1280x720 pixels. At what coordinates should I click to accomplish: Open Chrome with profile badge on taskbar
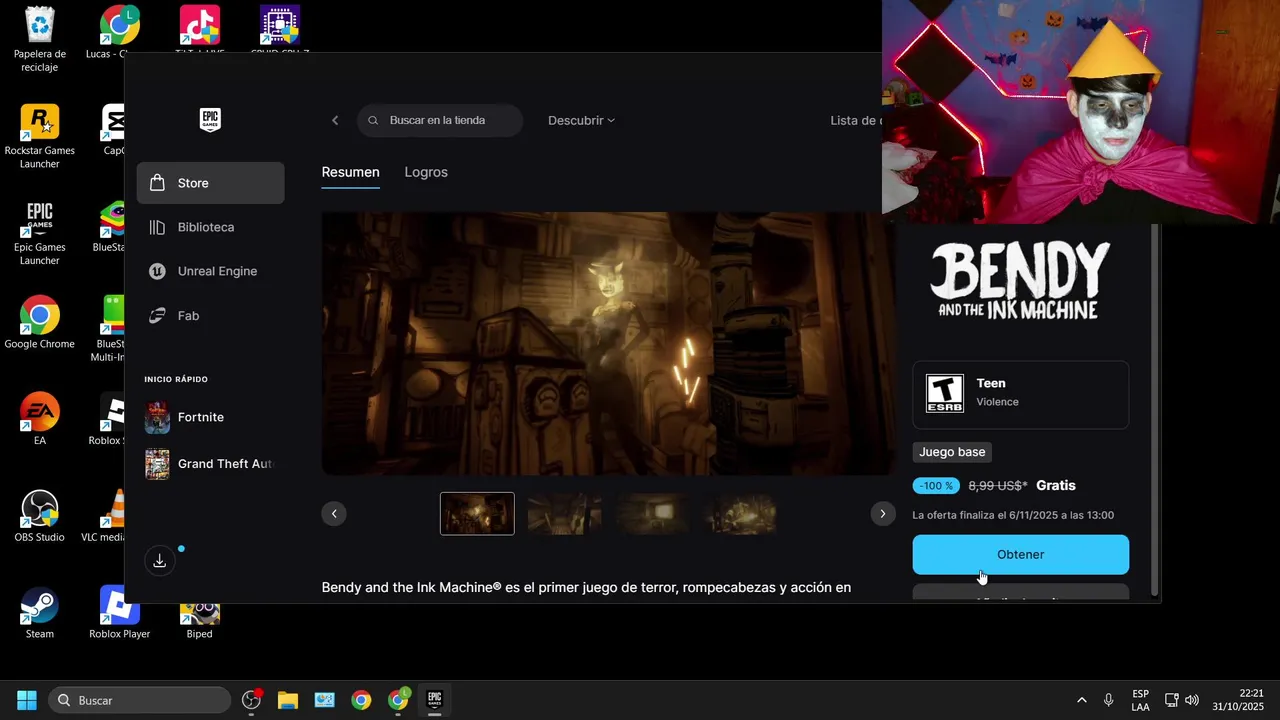399,700
